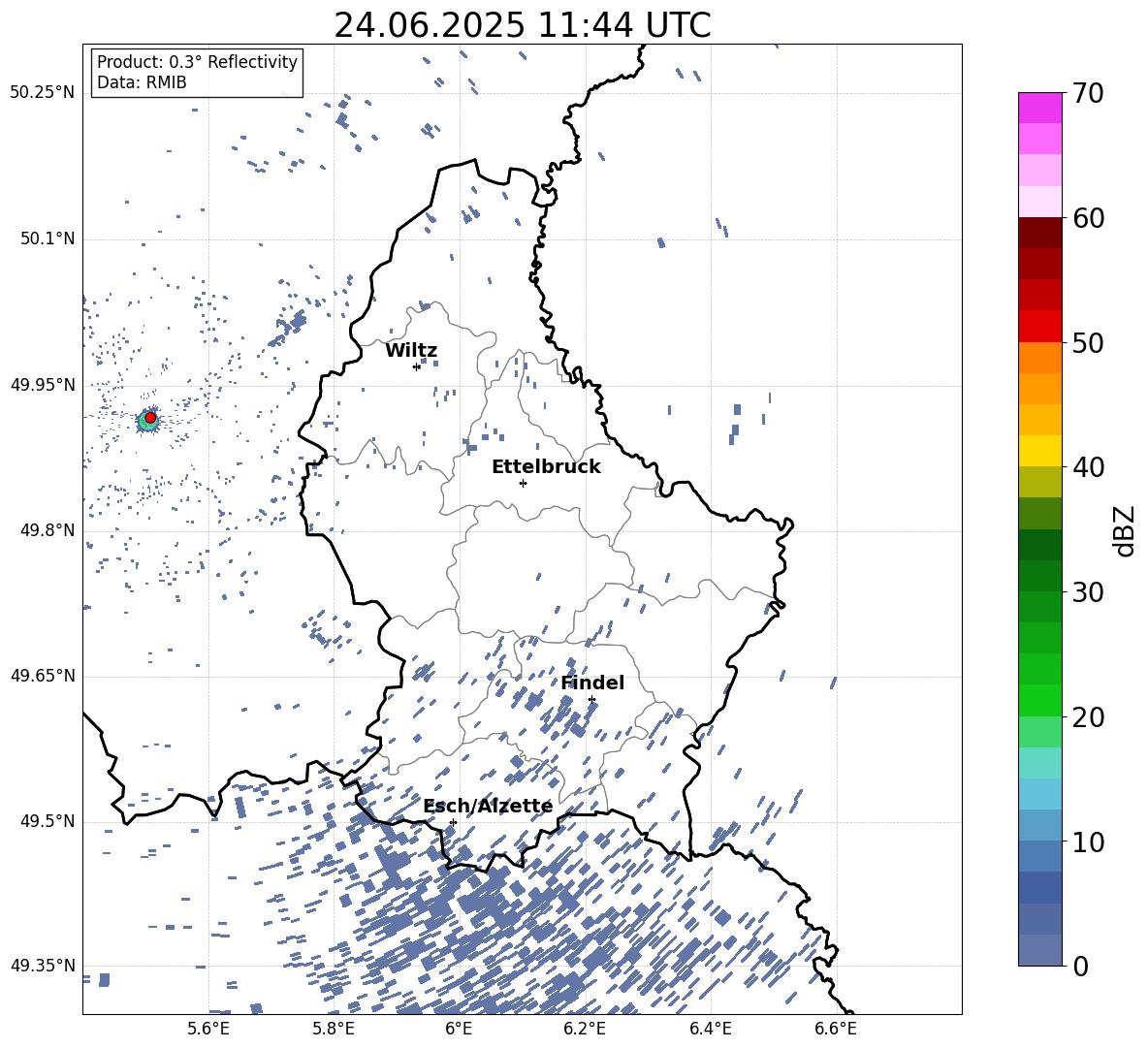Click the 20 tick label on colorbar

1088,717
